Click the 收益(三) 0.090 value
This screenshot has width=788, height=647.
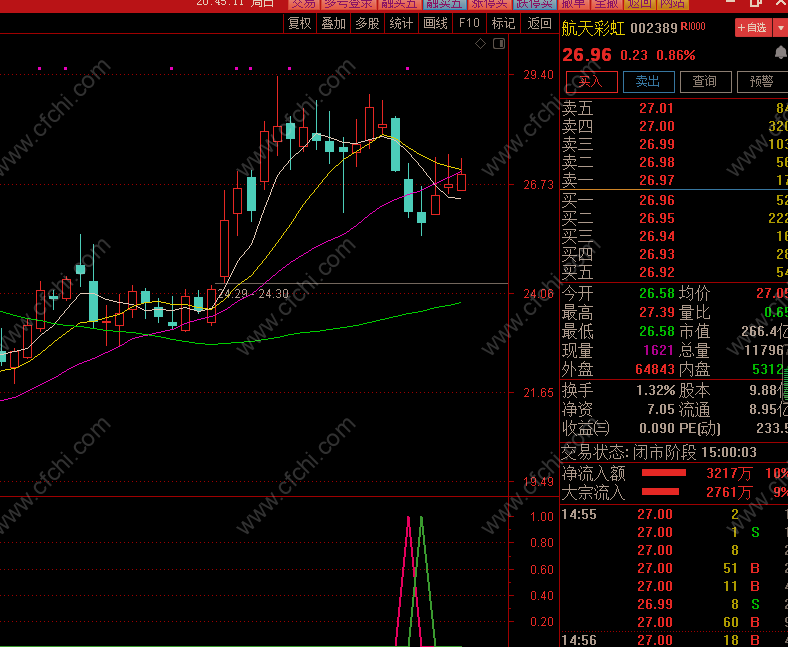point(657,428)
